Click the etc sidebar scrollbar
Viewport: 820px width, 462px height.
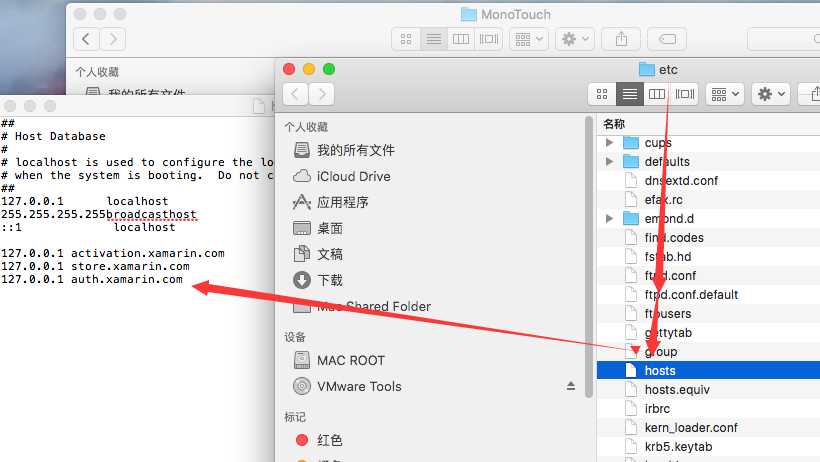(589, 256)
